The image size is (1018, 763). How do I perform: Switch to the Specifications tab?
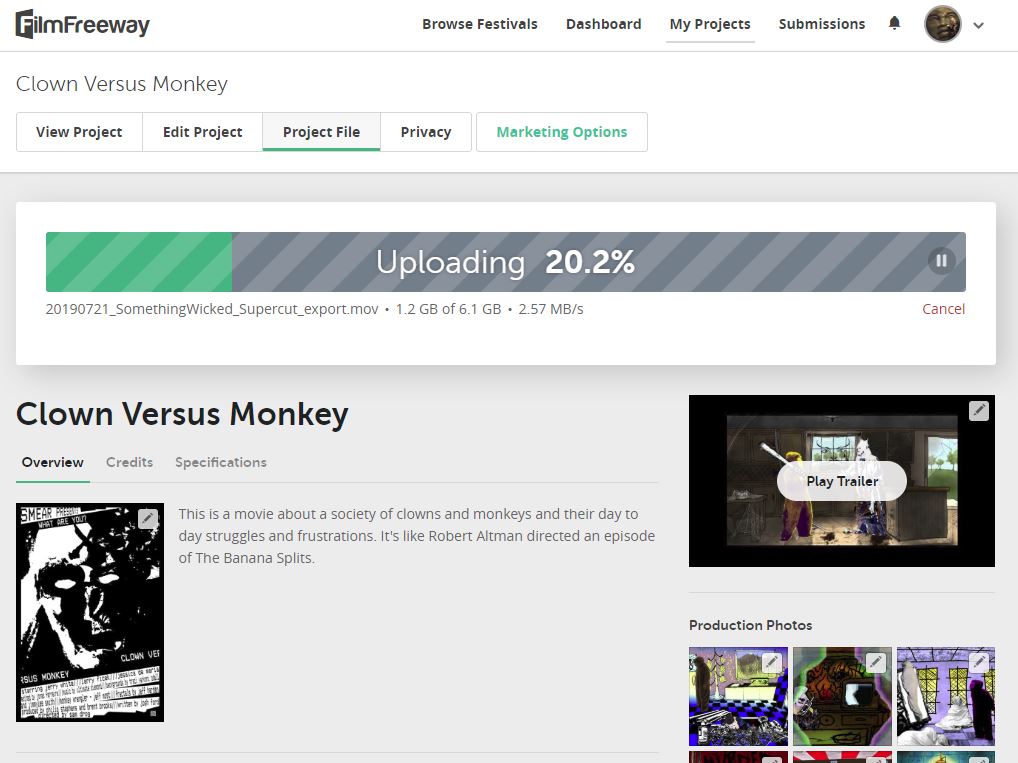pyautogui.click(x=221, y=462)
